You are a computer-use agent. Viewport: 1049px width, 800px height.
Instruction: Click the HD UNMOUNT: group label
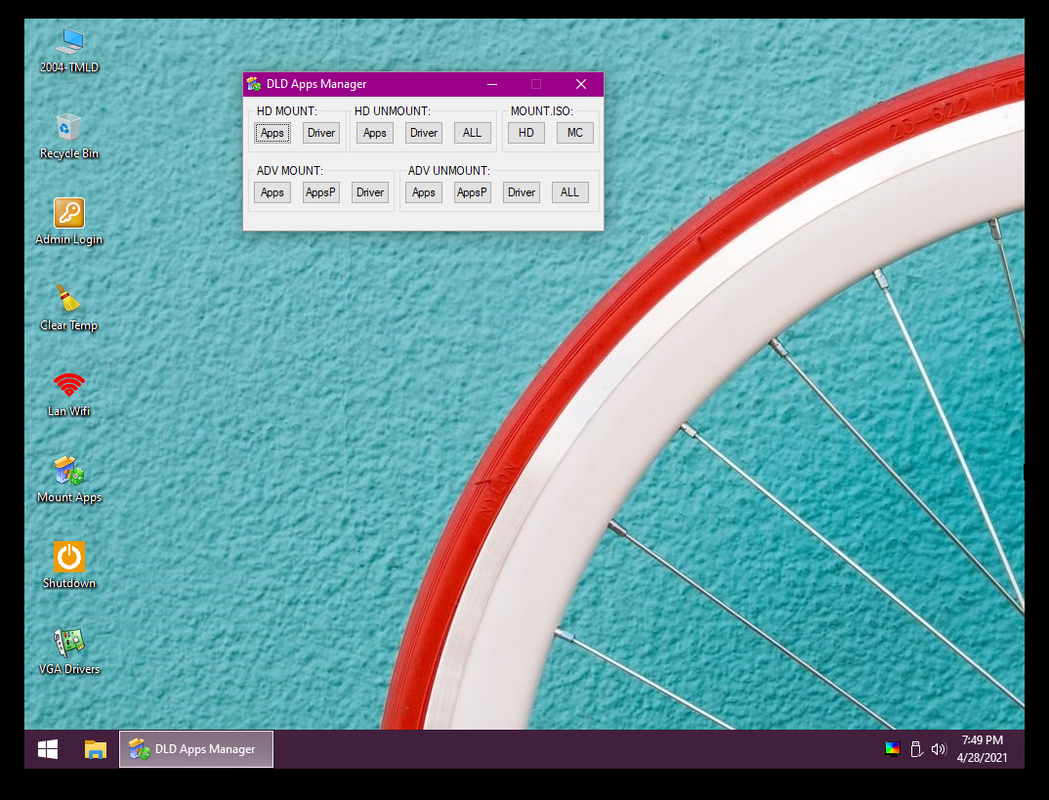pyautogui.click(x=393, y=111)
